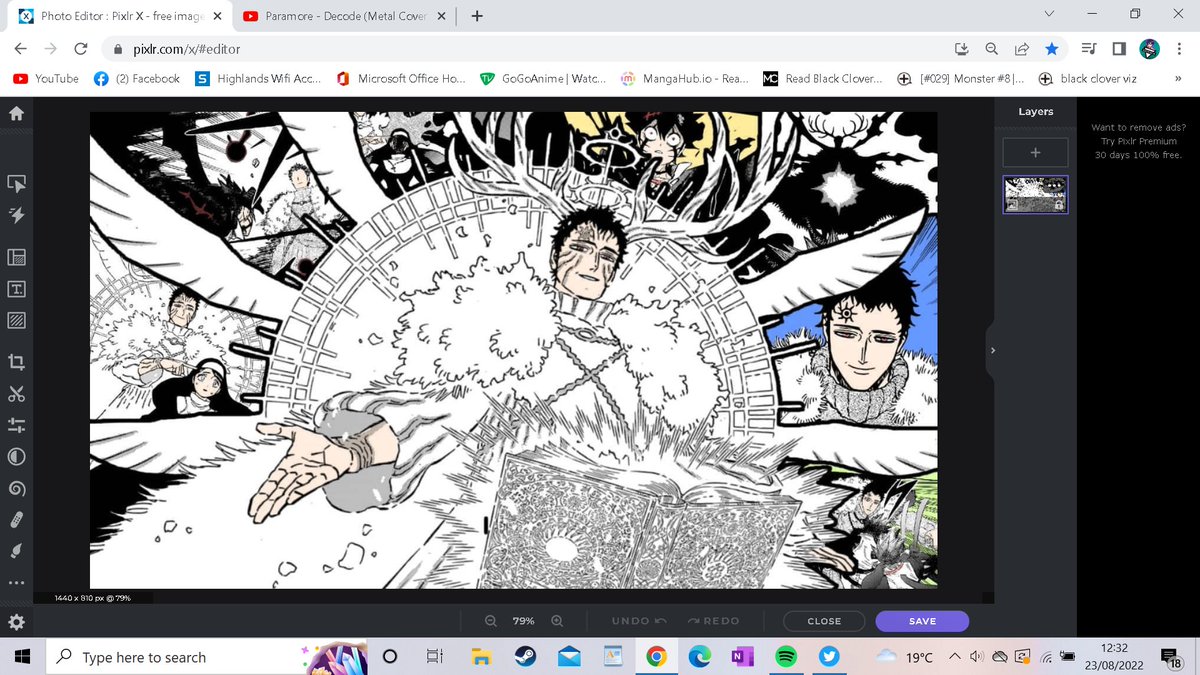Open a new browser tab
Viewport: 1200px width, 675px height.
tap(477, 16)
